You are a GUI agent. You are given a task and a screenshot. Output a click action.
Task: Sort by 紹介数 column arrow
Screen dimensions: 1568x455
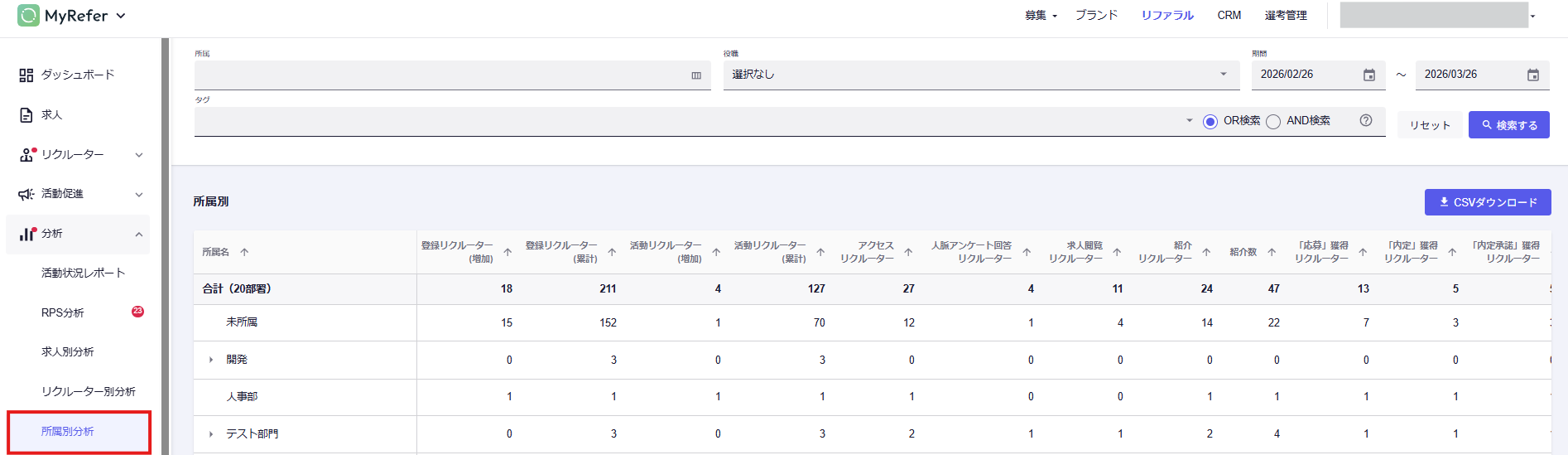pos(1272,252)
